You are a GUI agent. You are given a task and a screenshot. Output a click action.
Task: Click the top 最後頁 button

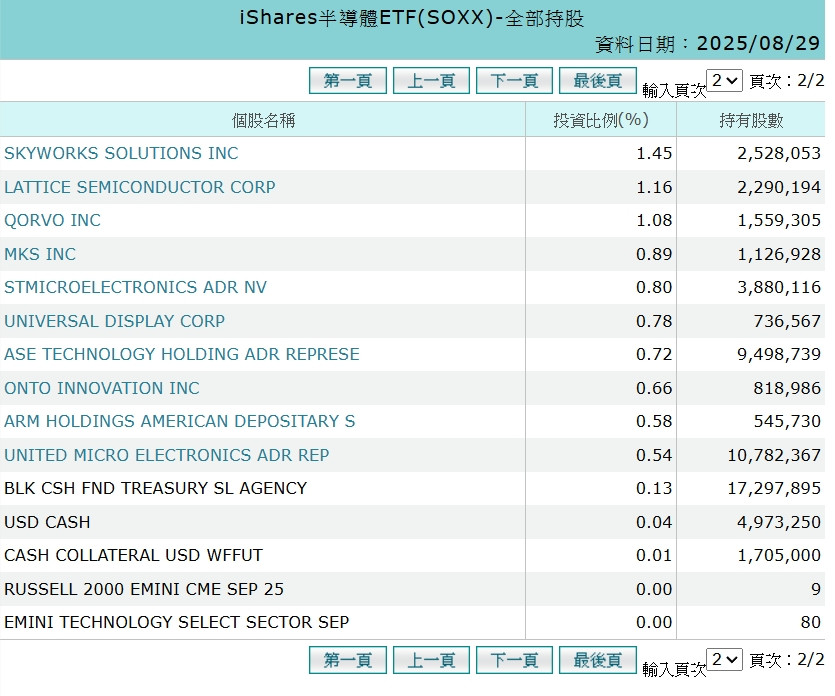tap(598, 80)
